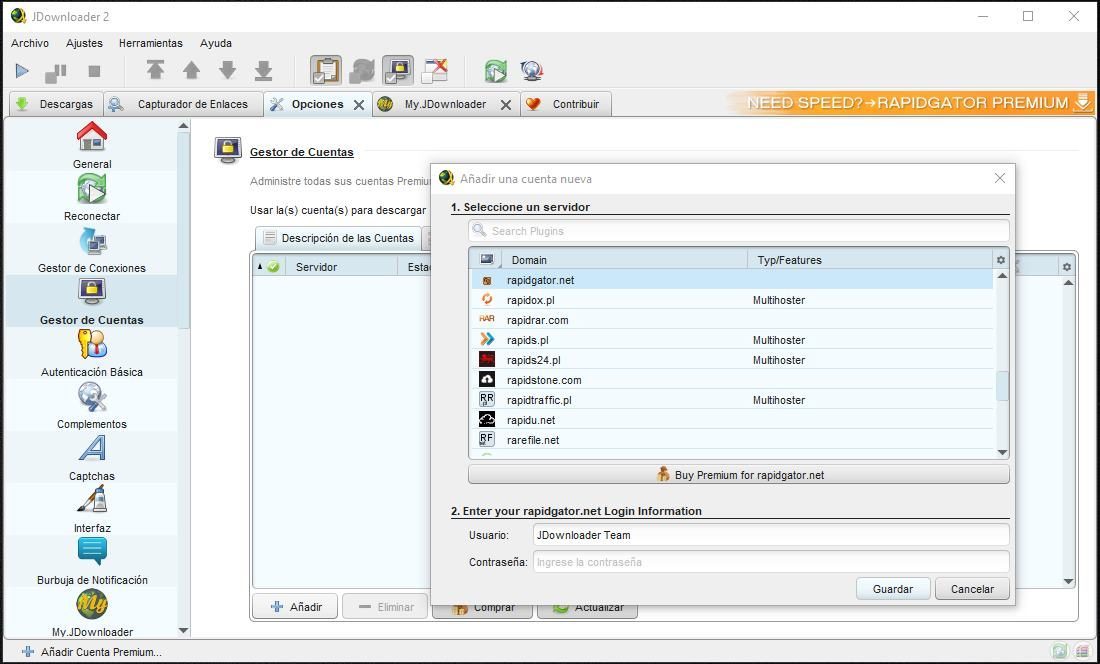The height and width of the screenshot is (664, 1100).
Task: Open accounts table settings gear
Action: click(x=1067, y=267)
